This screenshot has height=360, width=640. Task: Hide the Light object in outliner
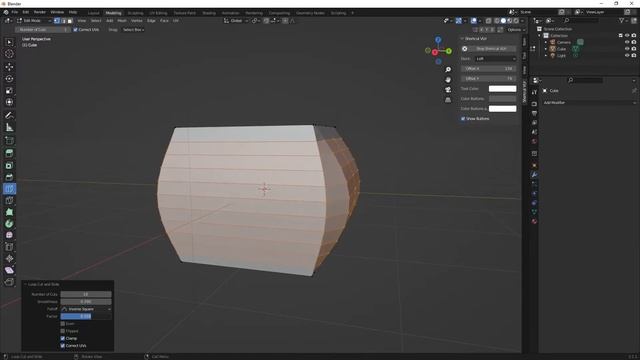[x=627, y=55]
